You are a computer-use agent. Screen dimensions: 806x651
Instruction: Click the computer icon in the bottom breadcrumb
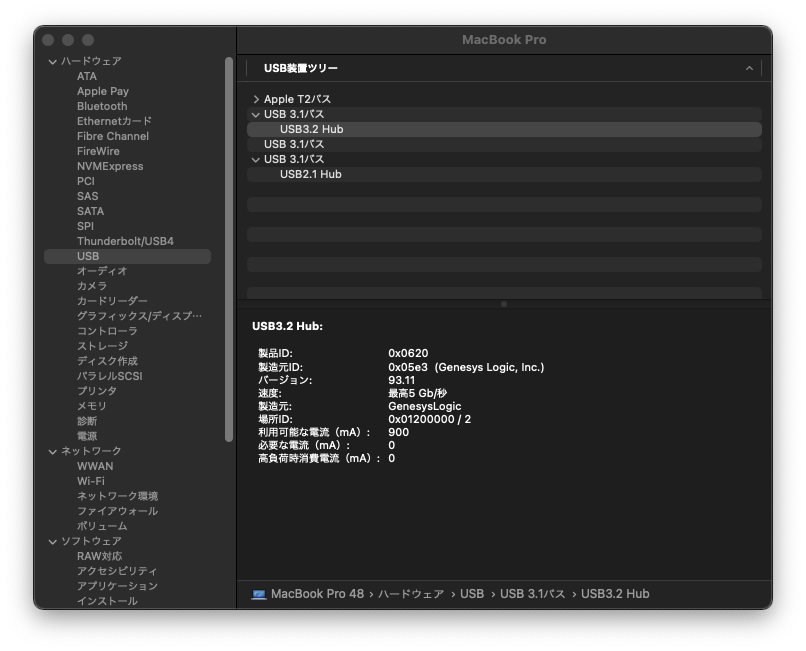click(x=259, y=593)
